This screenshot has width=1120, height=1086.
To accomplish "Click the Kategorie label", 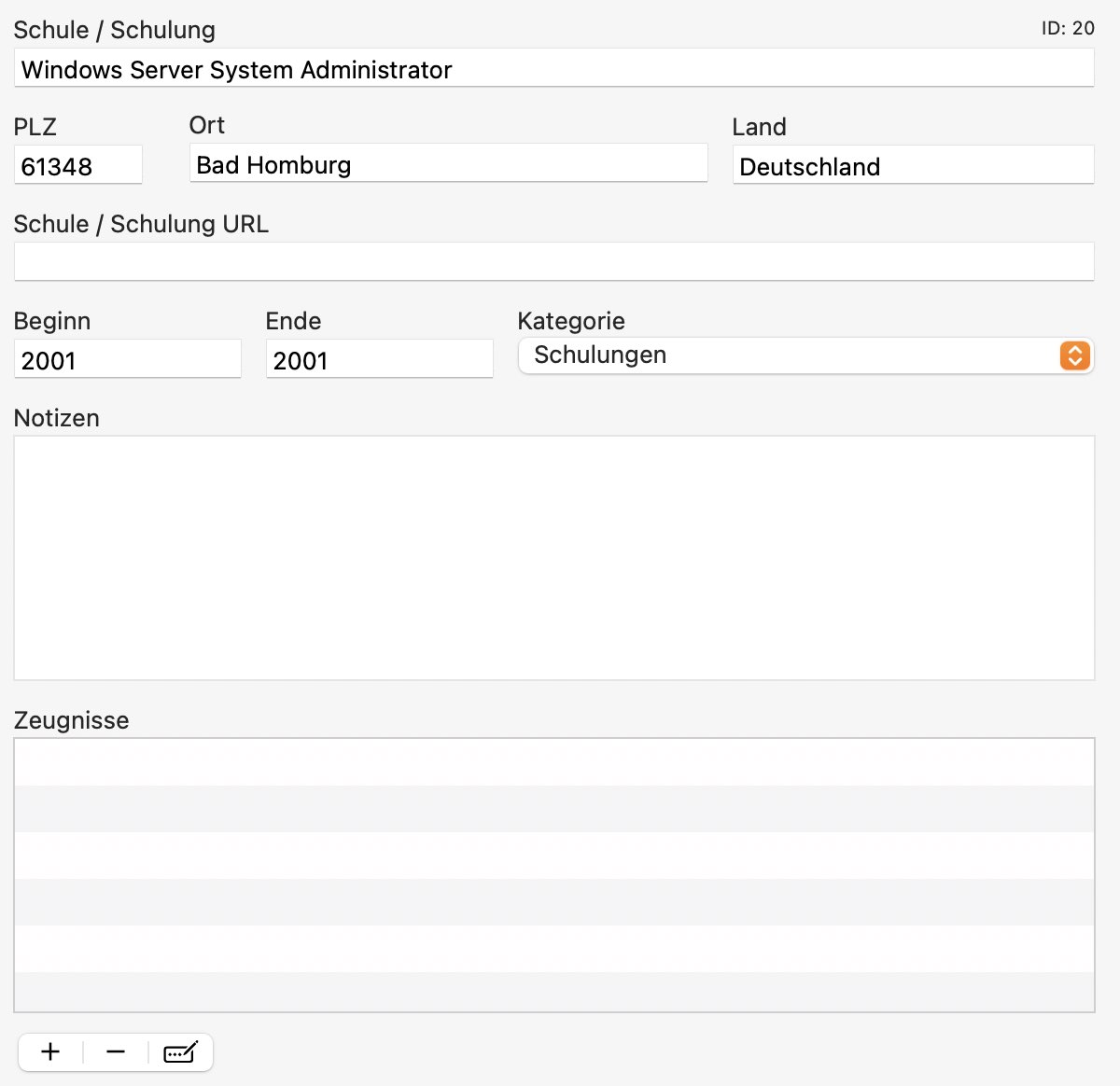I will [571, 322].
